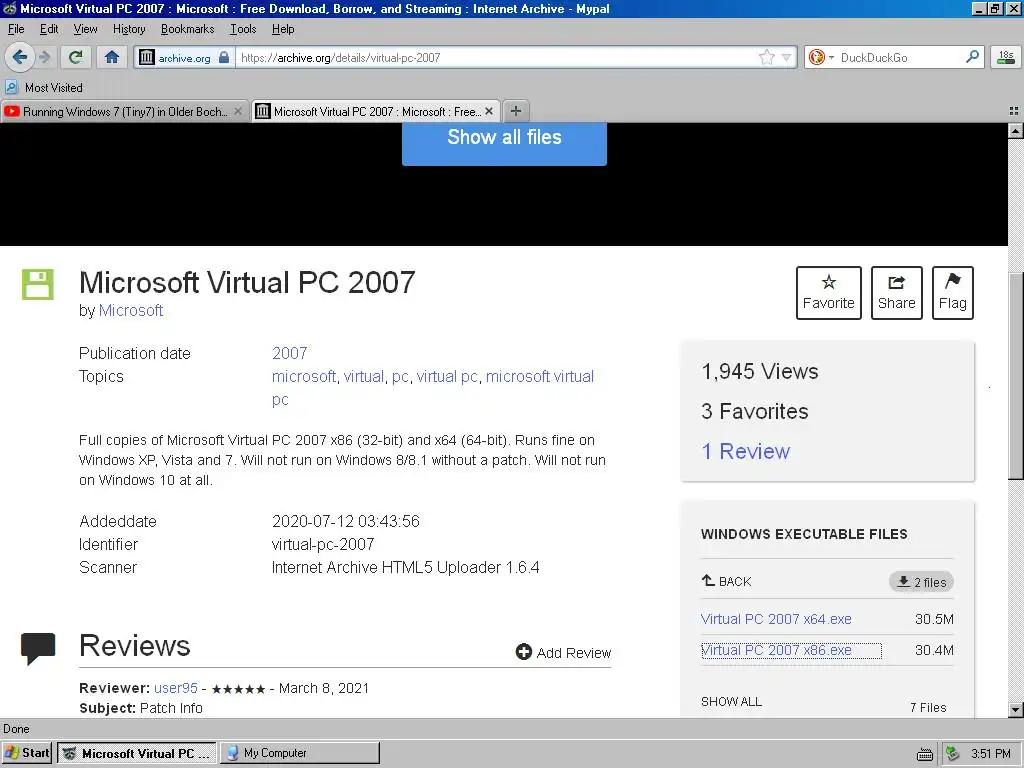
Task: Click the 2007 publication date link
Action: 289,353
